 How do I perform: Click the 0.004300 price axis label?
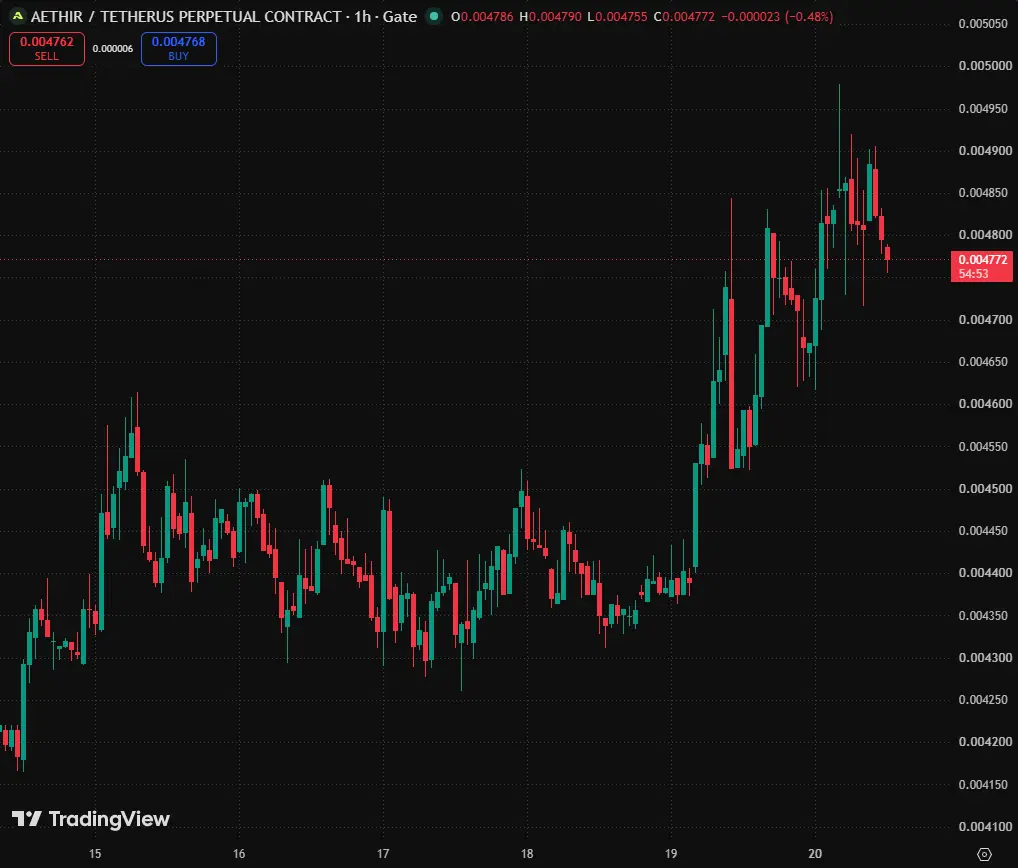tap(985, 657)
